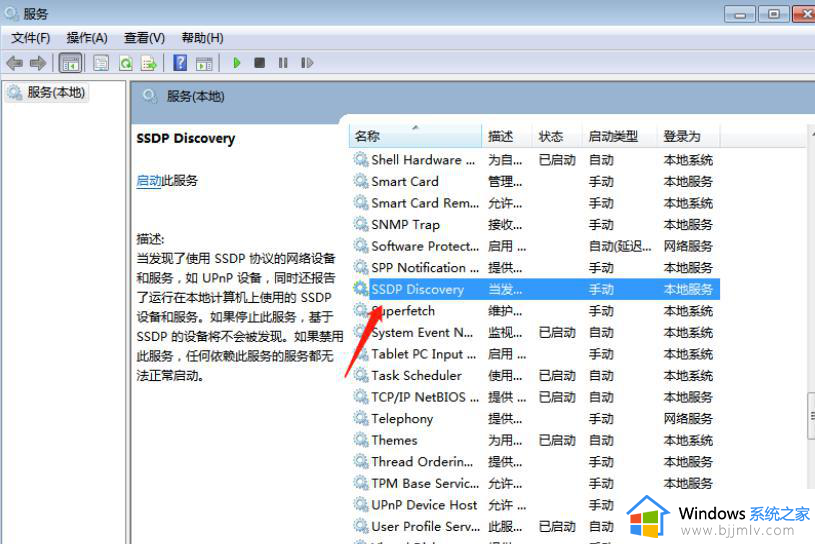Open the 文件(F) menu
815x544 pixels.
[x=31, y=38]
